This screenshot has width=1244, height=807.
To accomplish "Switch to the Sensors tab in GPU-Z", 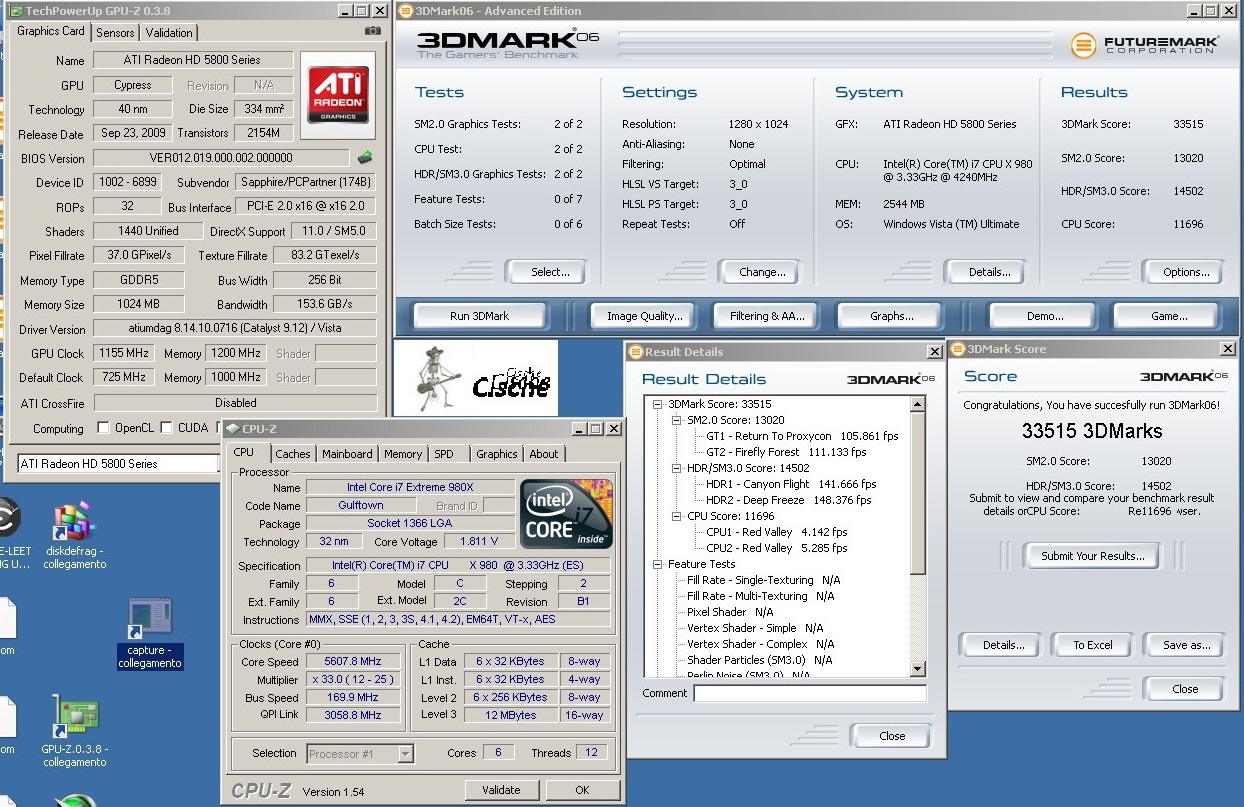I will click(115, 33).
